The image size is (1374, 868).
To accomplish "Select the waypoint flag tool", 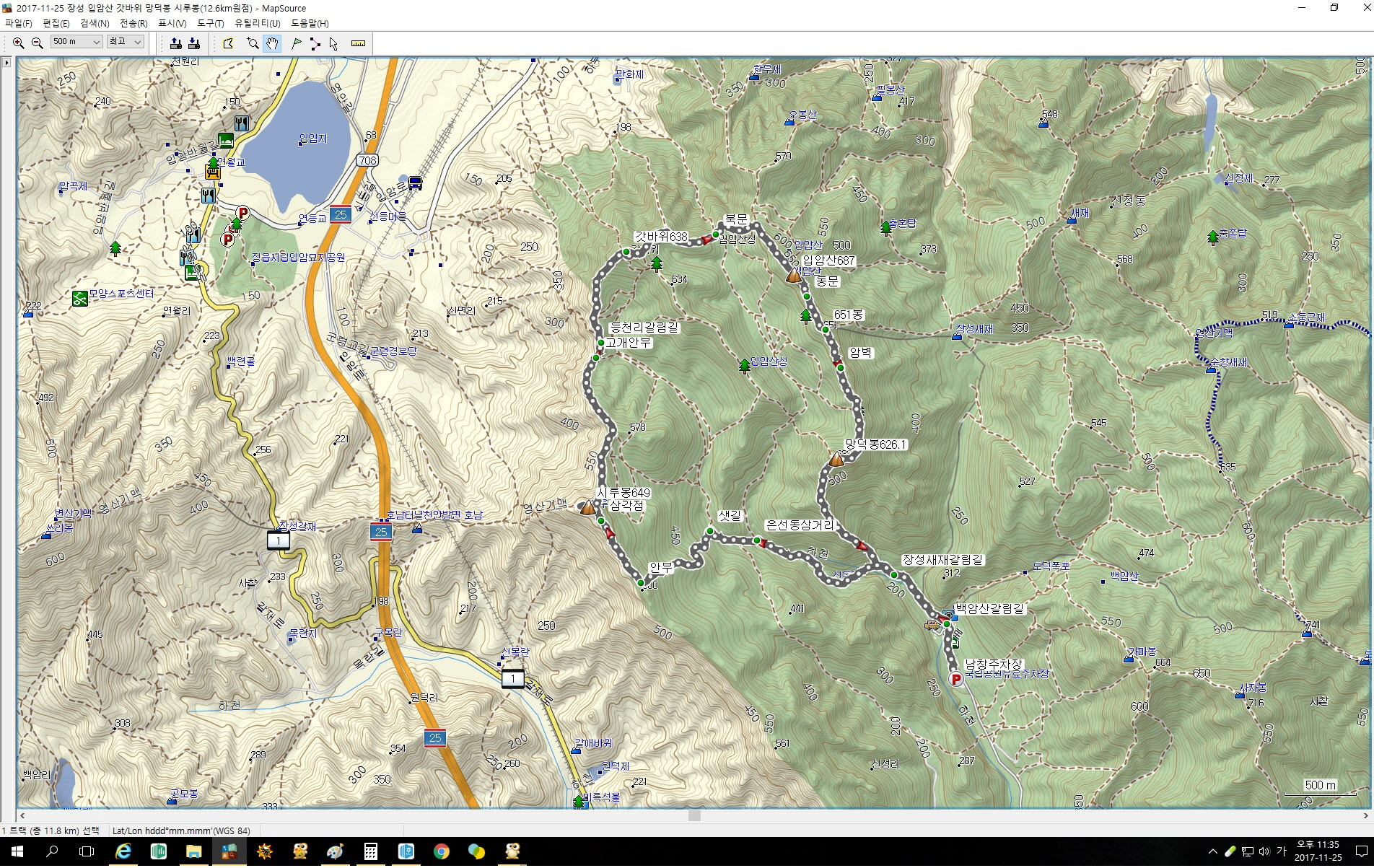I will pyautogui.click(x=296, y=43).
